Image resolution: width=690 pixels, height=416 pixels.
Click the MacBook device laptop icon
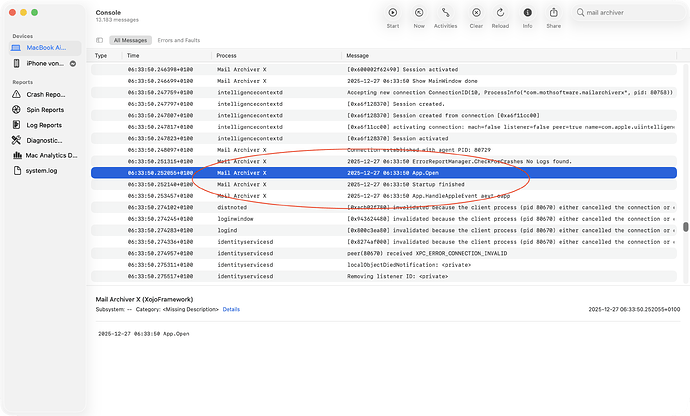click(16, 48)
